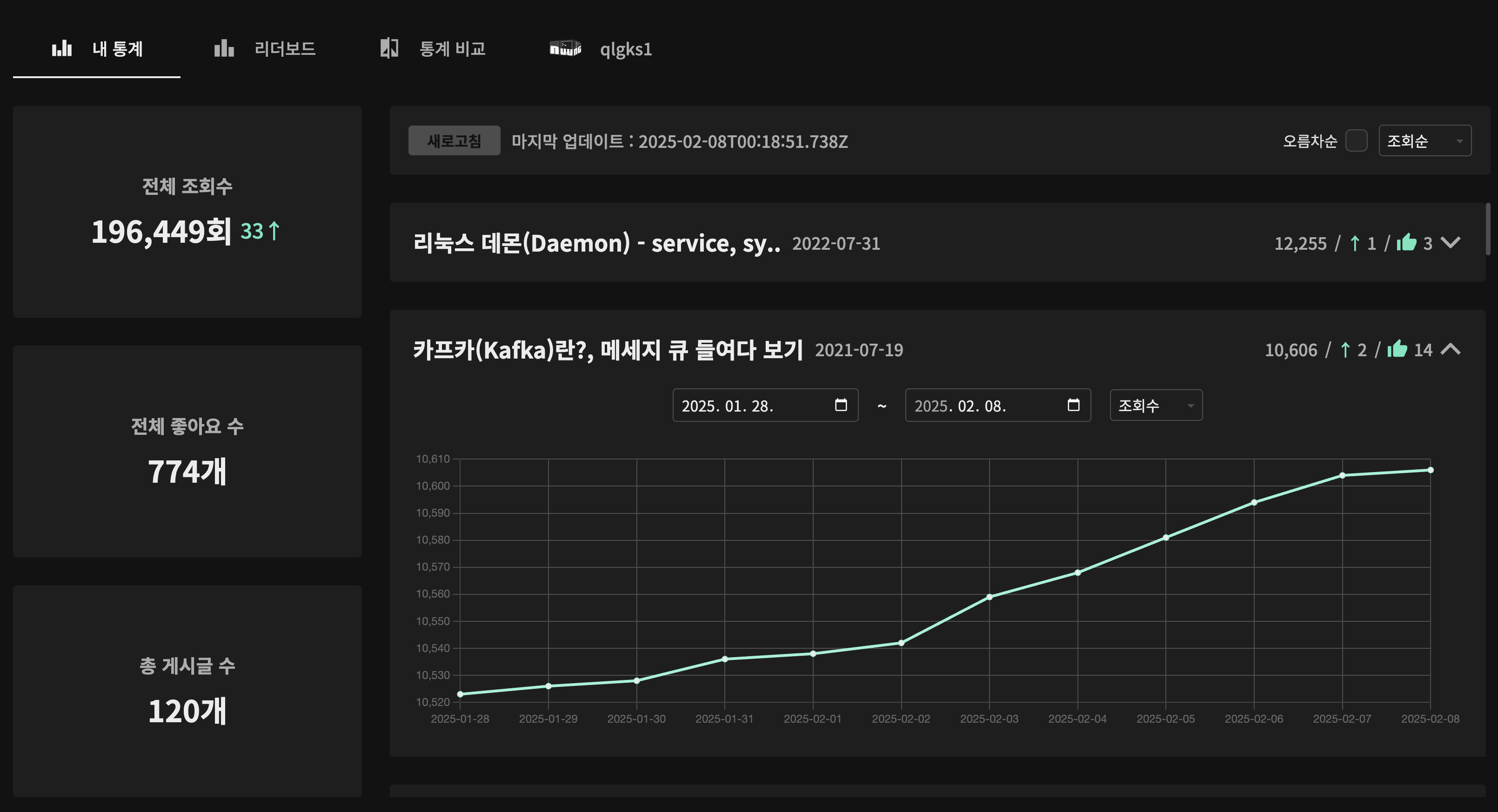
Task: Open the end date calendar picker icon
Action: point(1073,405)
